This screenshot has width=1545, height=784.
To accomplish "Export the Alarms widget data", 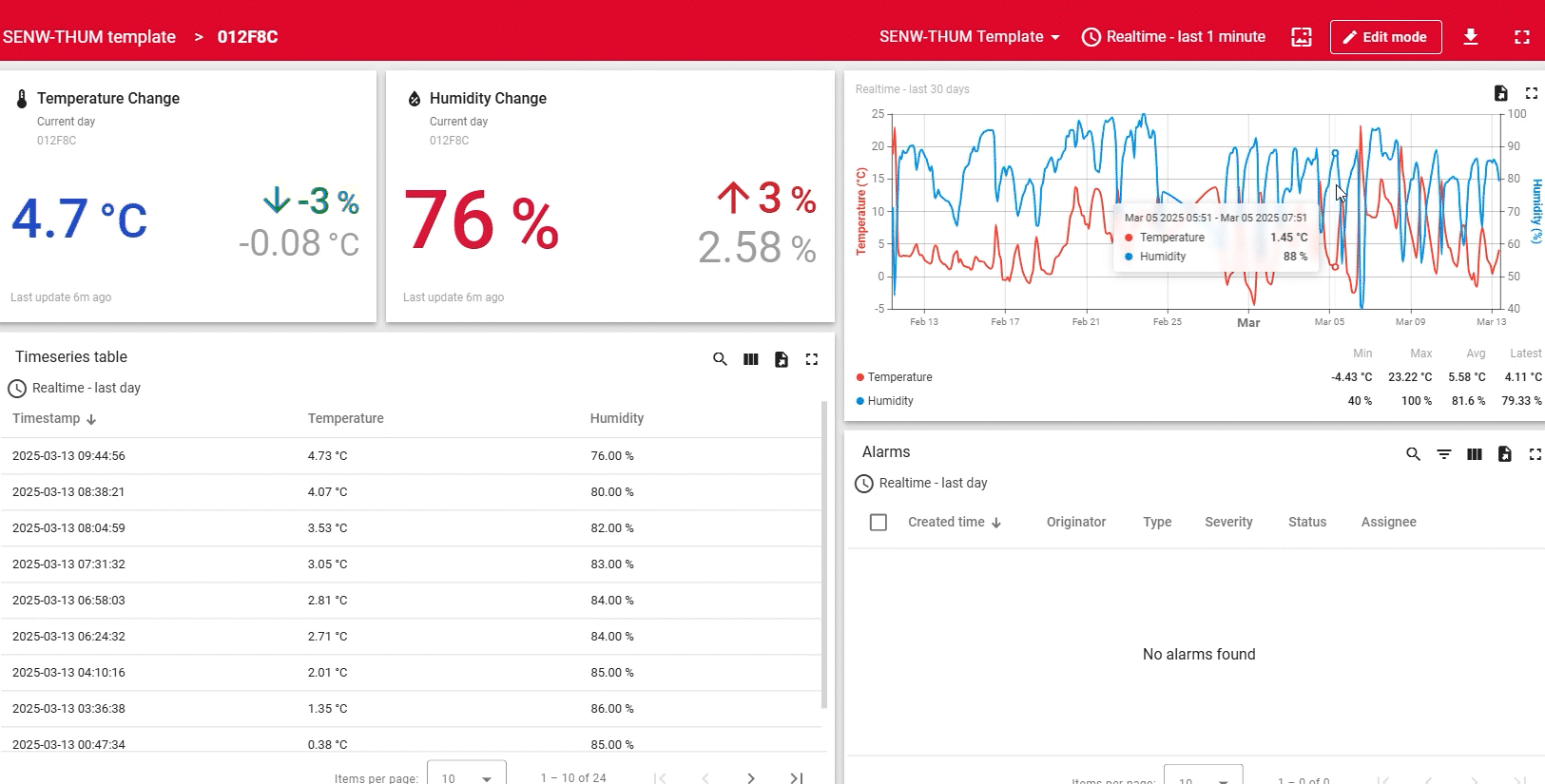I will pyautogui.click(x=1504, y=454).
